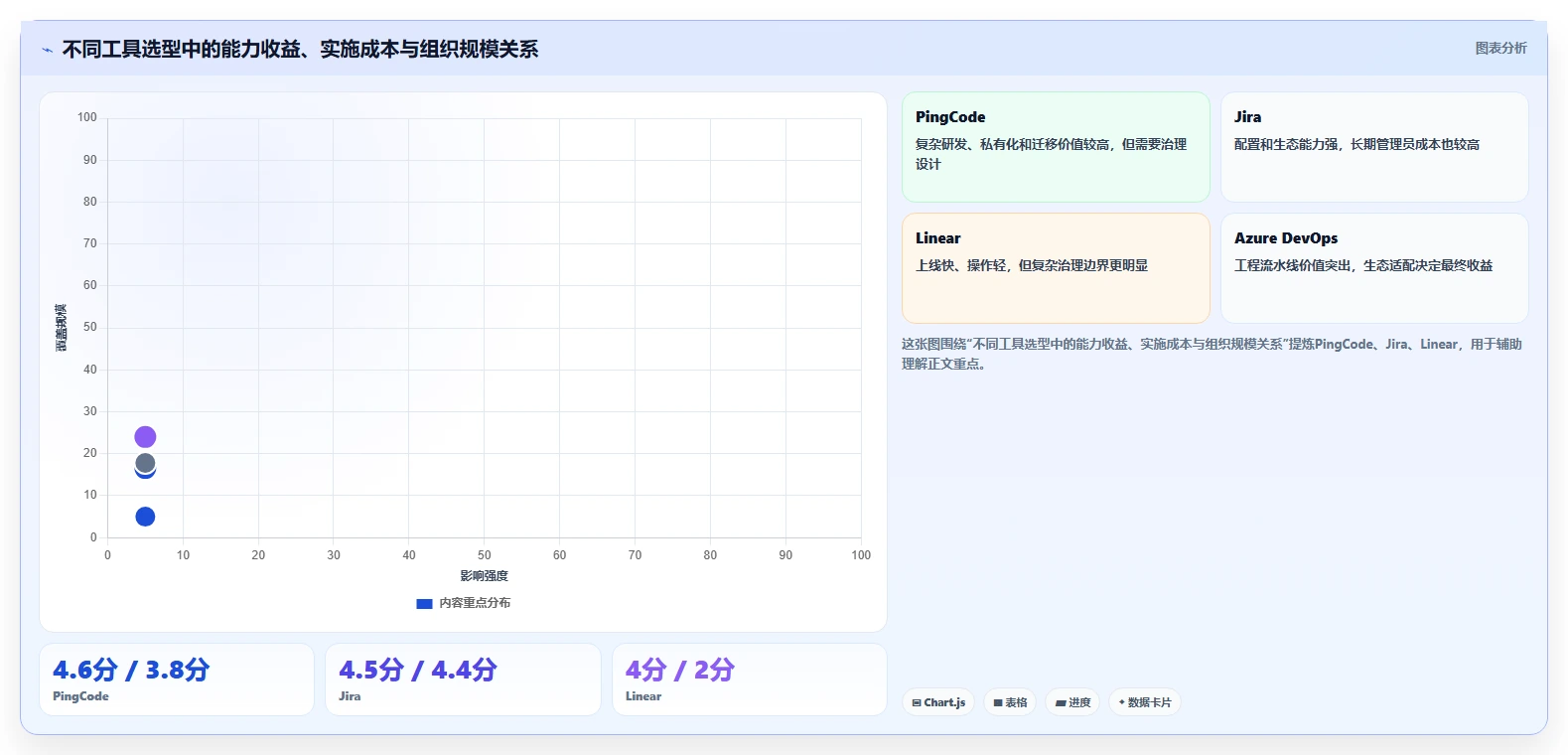This screenshot has width=1568, height=755.
Task: Open the Linear info card
Action: click(1056, 268)
